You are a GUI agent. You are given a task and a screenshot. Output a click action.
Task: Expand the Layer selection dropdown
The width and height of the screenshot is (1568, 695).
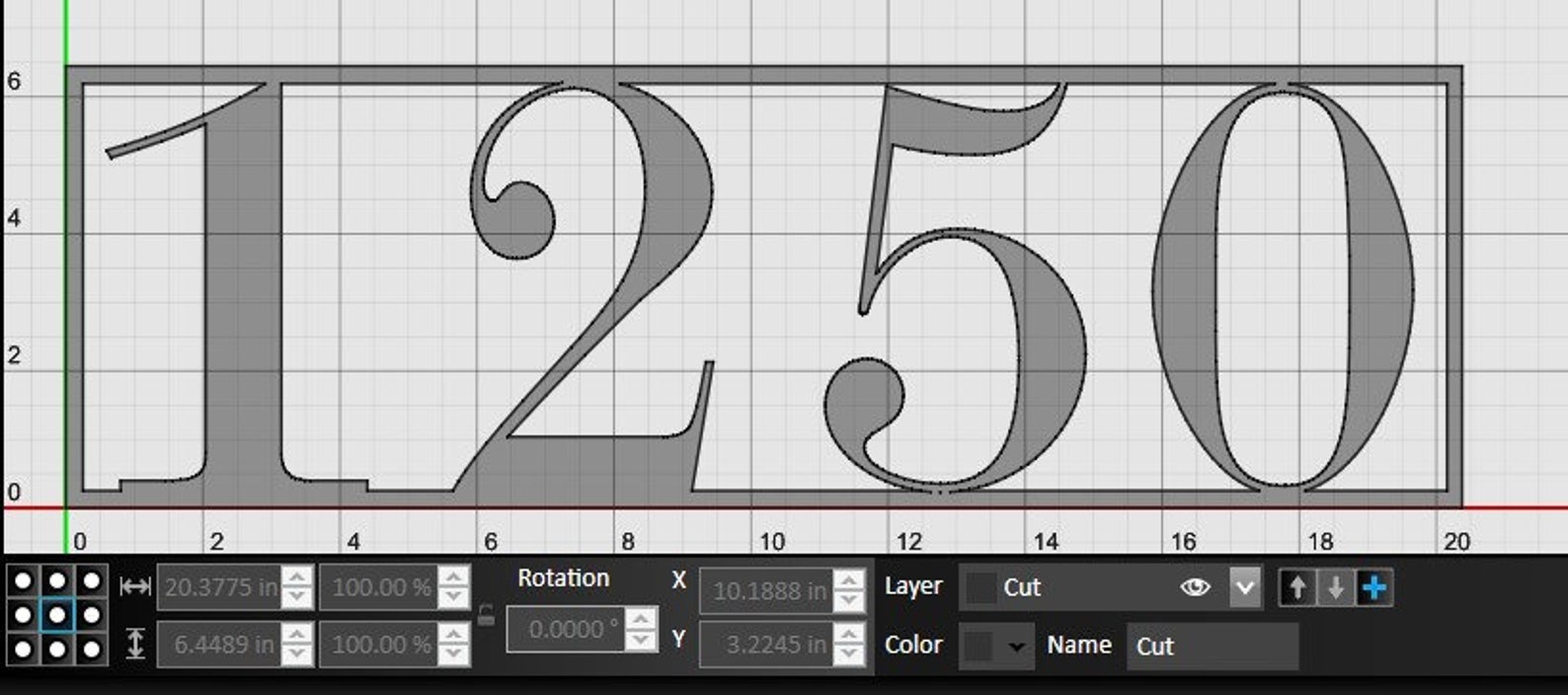[1244, 588]
